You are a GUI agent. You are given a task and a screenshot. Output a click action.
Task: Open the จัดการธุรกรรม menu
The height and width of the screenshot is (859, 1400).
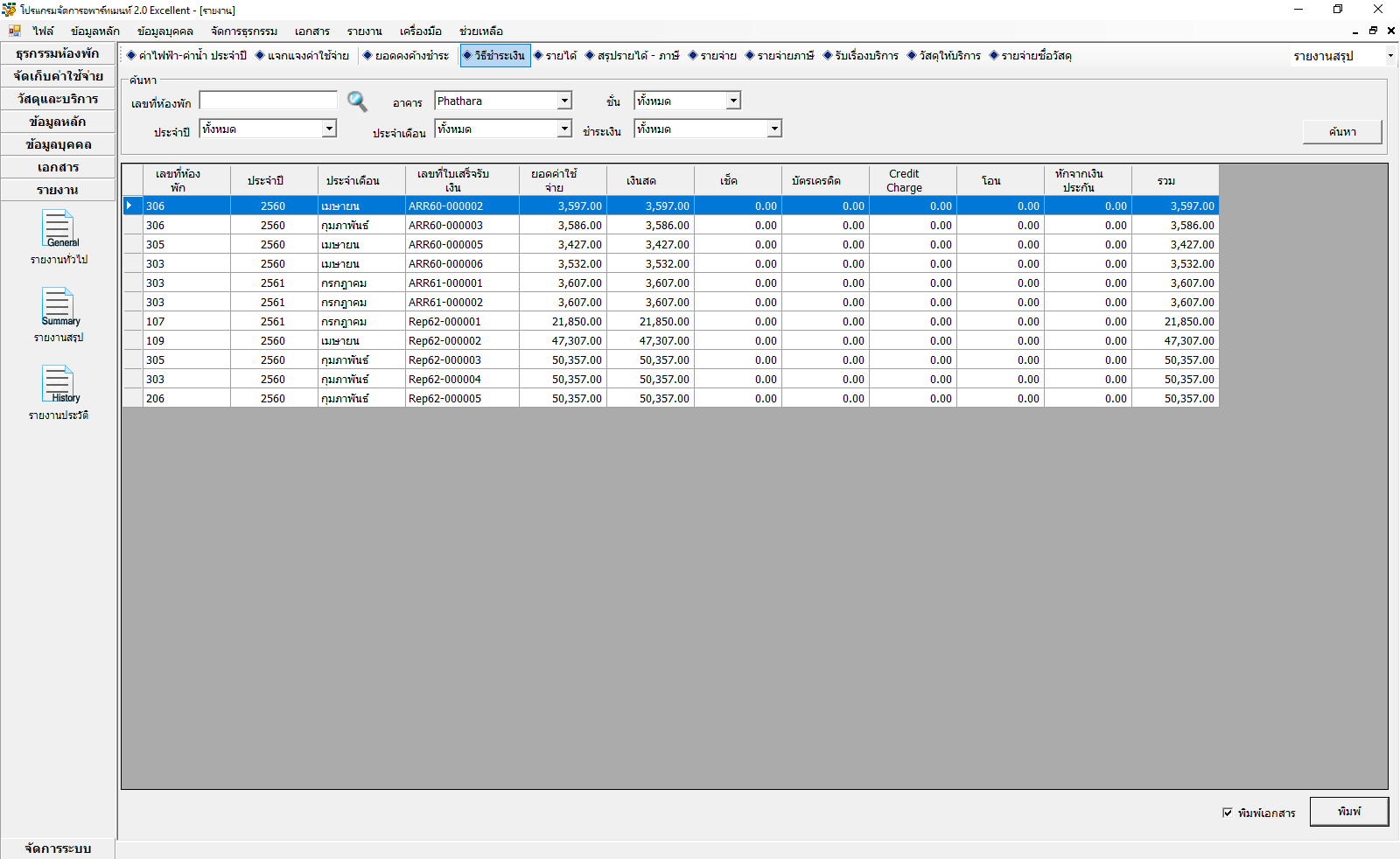[244, 31]
